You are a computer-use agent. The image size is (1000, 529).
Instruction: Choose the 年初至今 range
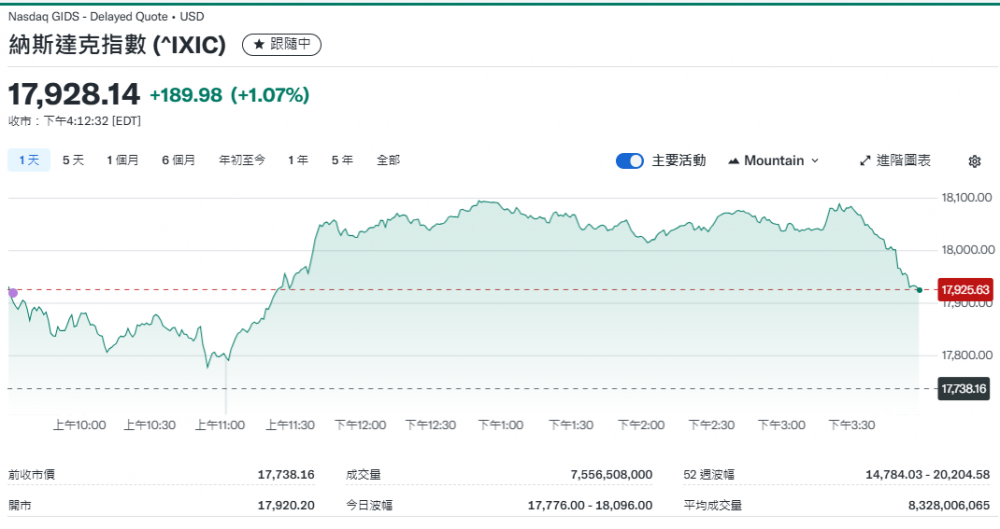[x=242, y=160]
